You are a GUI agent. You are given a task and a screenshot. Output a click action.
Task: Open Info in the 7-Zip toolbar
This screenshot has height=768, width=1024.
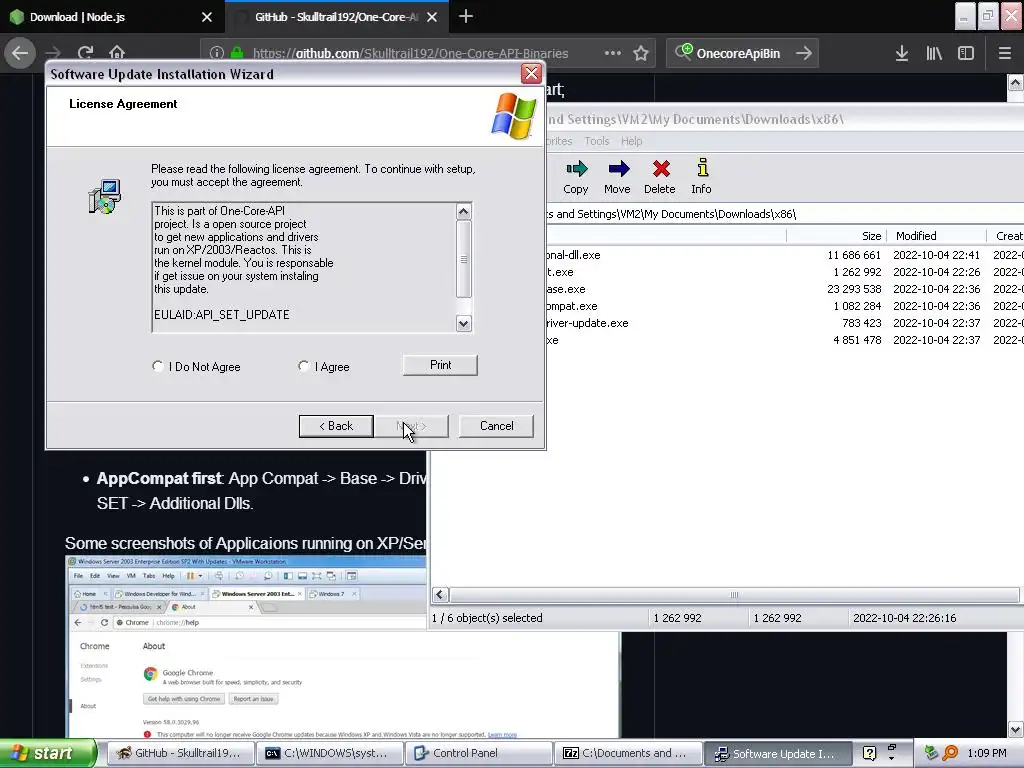click(x=701, y=176)
